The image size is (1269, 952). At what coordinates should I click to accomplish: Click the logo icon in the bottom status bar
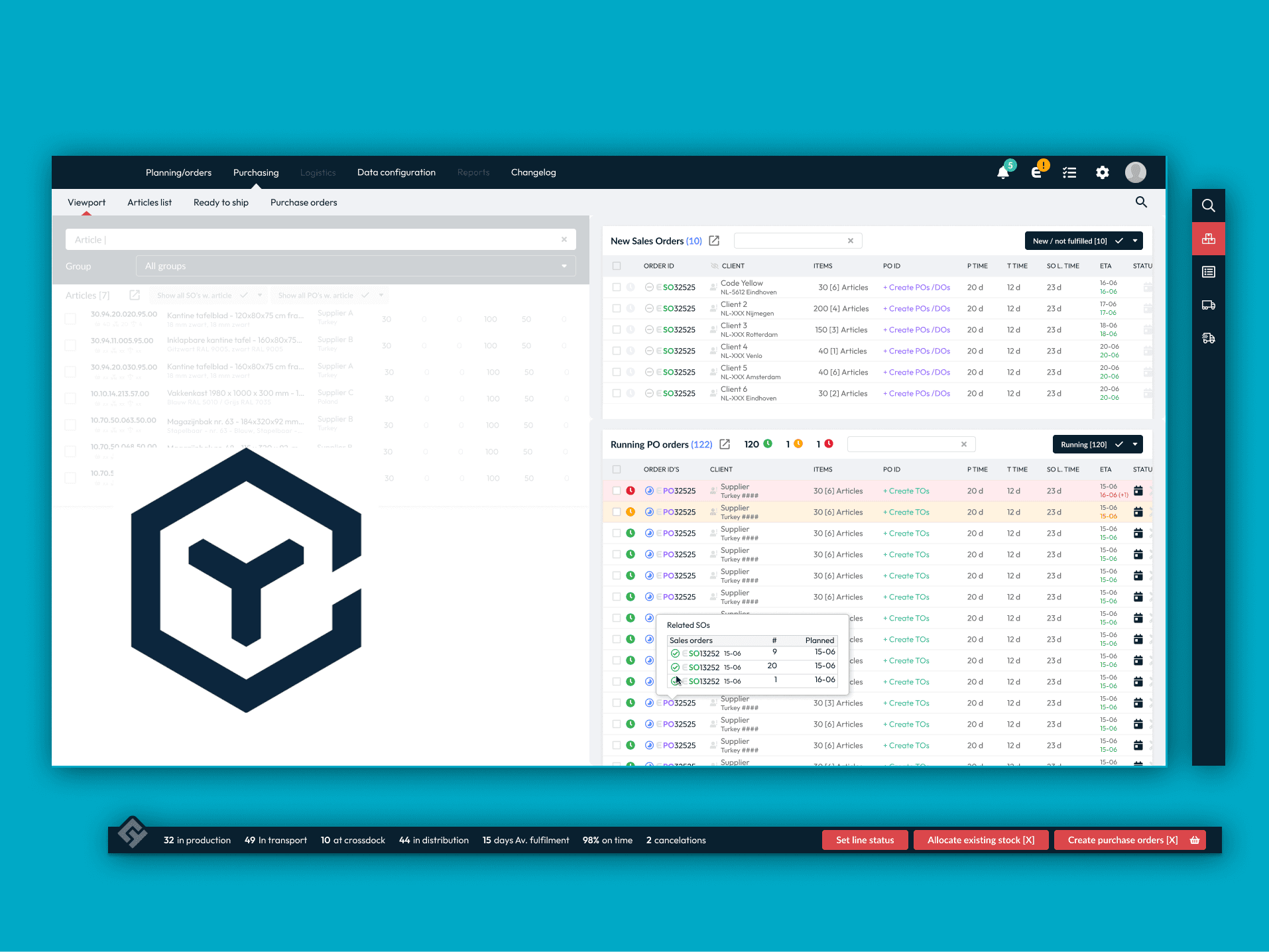click(133, 832)
